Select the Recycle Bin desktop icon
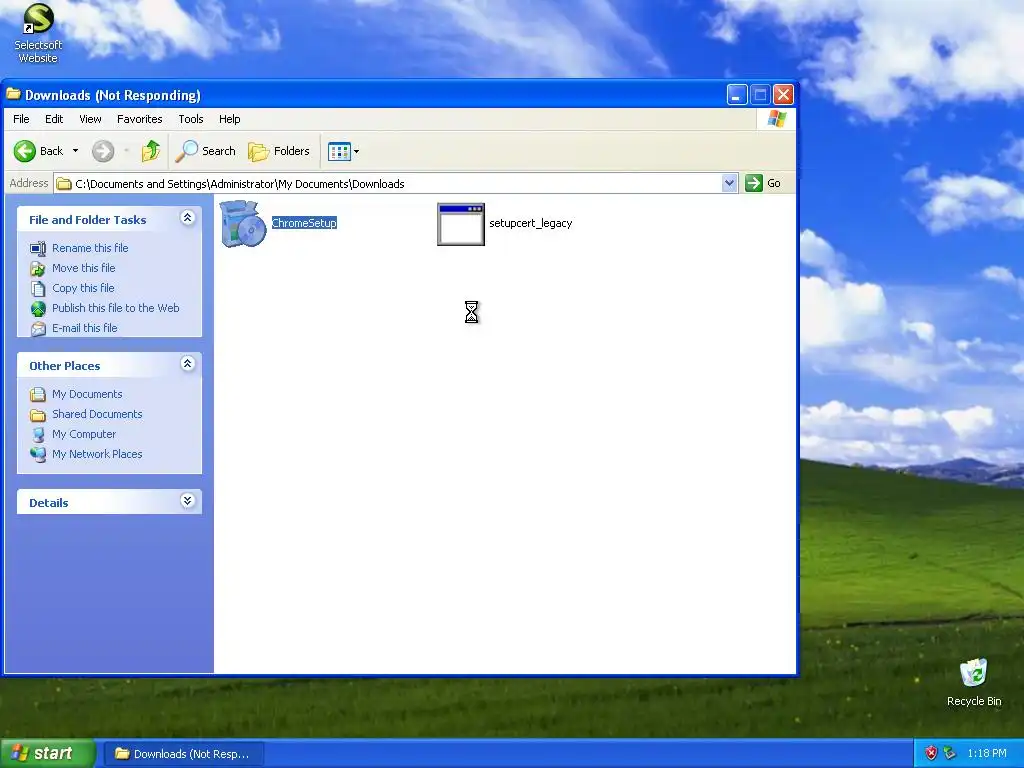 [974, 682]
